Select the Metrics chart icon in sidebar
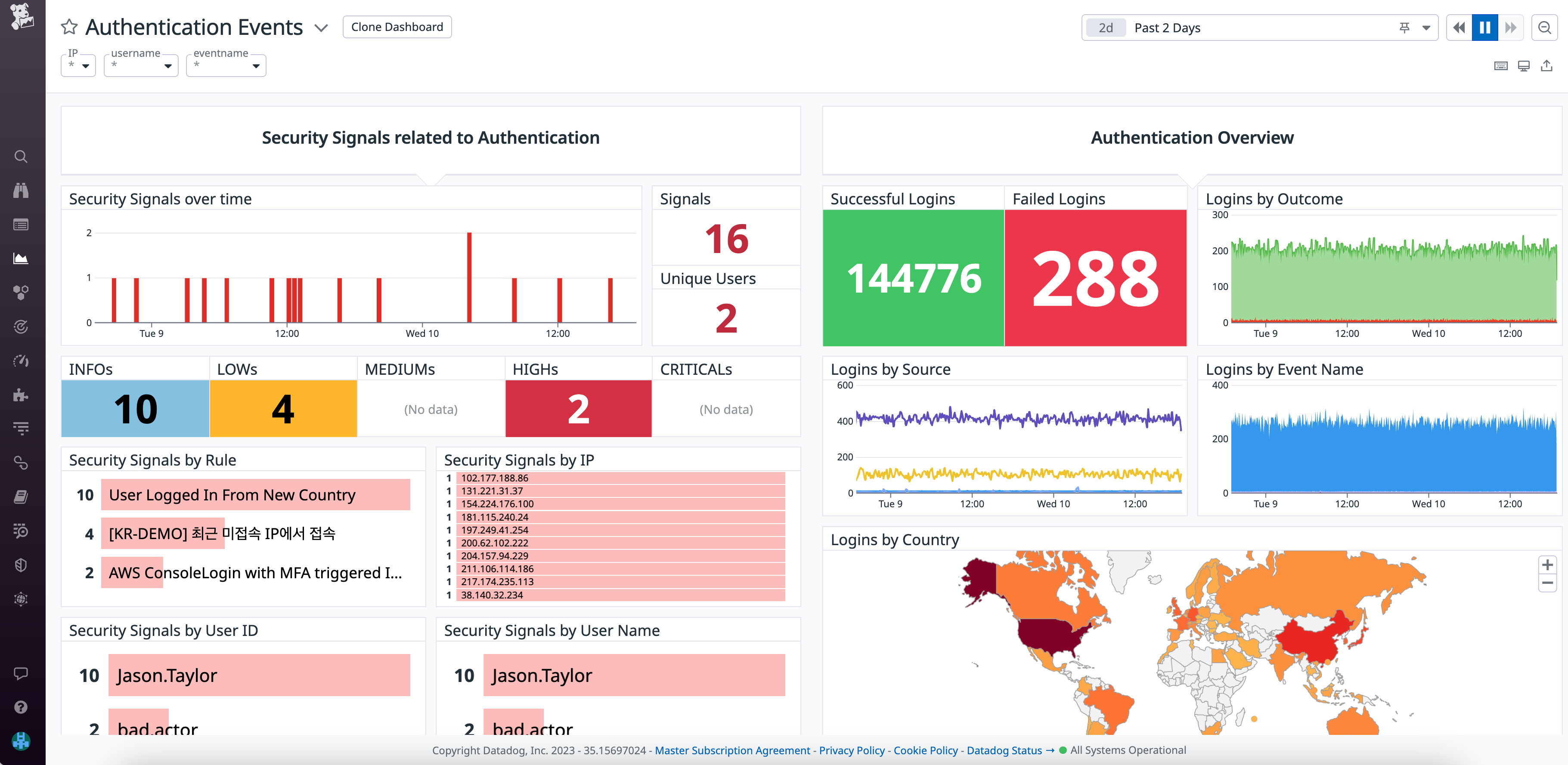Image resolution: width=1568 pixels, height=765 pixels. (x=21, y=258)
